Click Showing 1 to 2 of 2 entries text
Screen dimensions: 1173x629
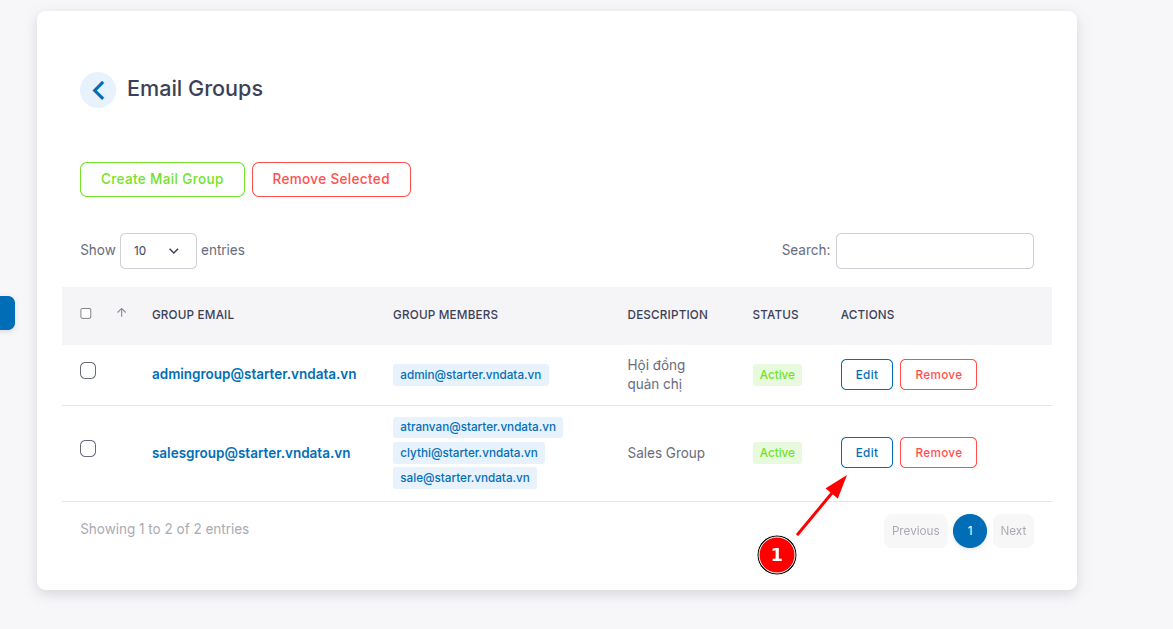click(x=165, y=530)
